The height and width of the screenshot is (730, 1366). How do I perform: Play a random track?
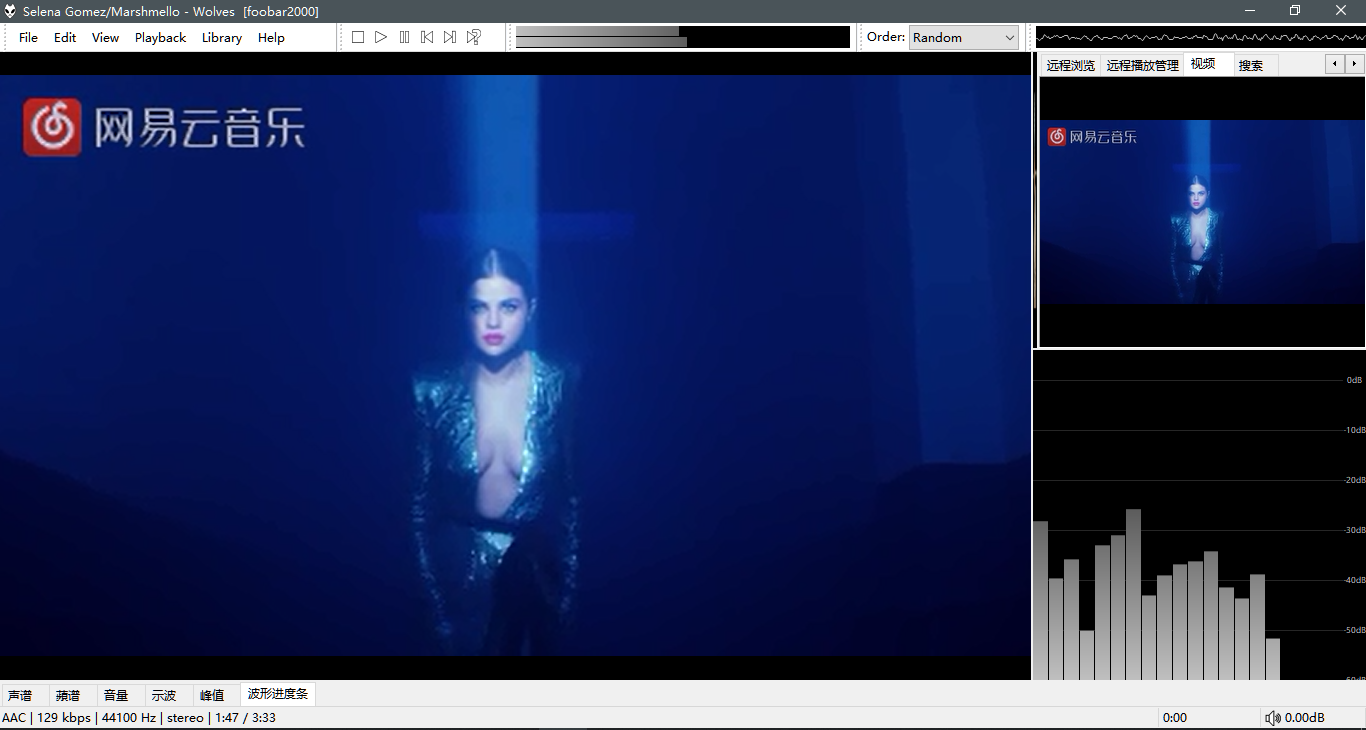474,37
